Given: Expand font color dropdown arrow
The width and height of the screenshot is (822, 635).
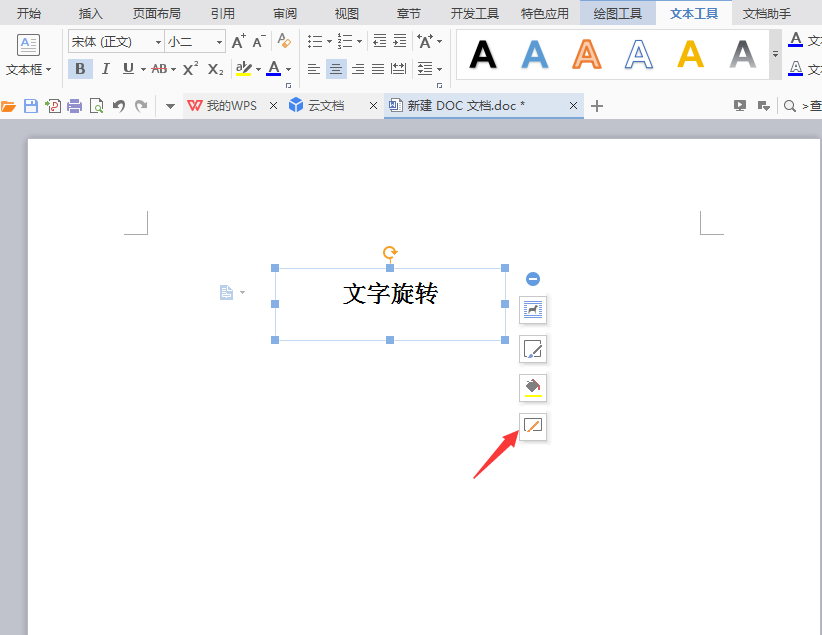Looking at the screenshot, I should coord(288,69).
